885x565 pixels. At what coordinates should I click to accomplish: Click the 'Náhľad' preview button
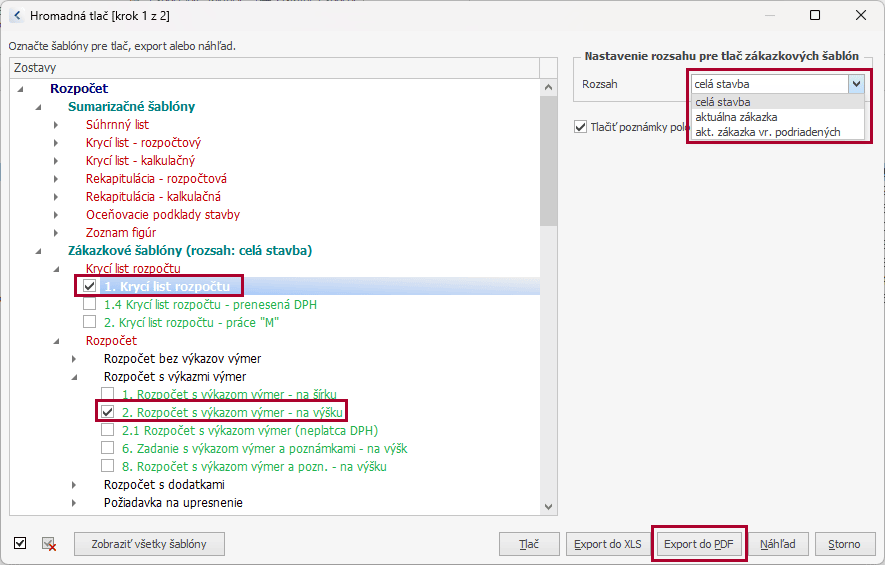777,544
